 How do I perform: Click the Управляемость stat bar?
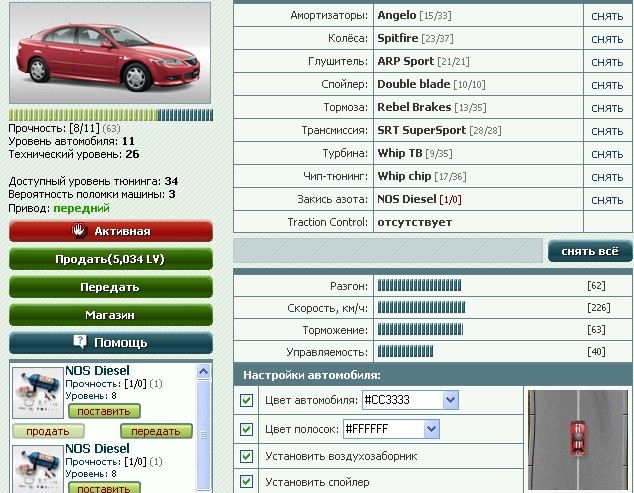pos(405,351)
